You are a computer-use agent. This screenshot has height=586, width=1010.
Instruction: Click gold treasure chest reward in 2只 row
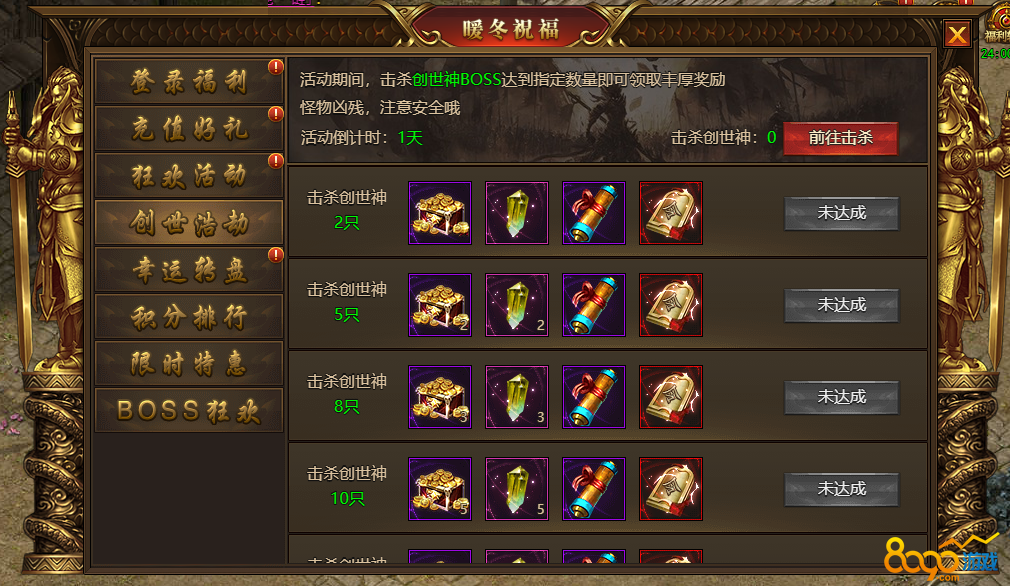tap(440, 213)
